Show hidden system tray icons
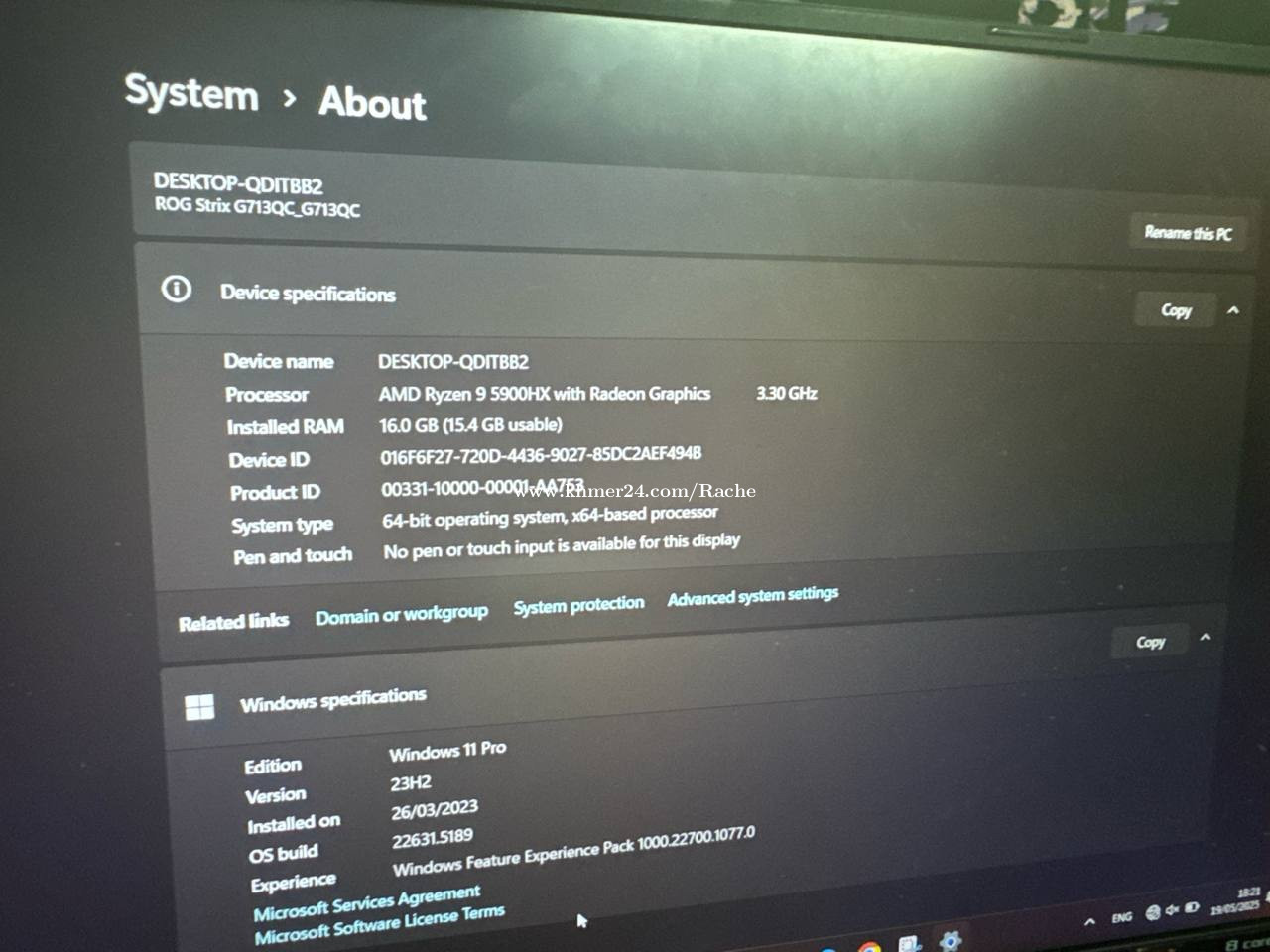This screenshot has height=952, width=1270. tap(1089, 921)
